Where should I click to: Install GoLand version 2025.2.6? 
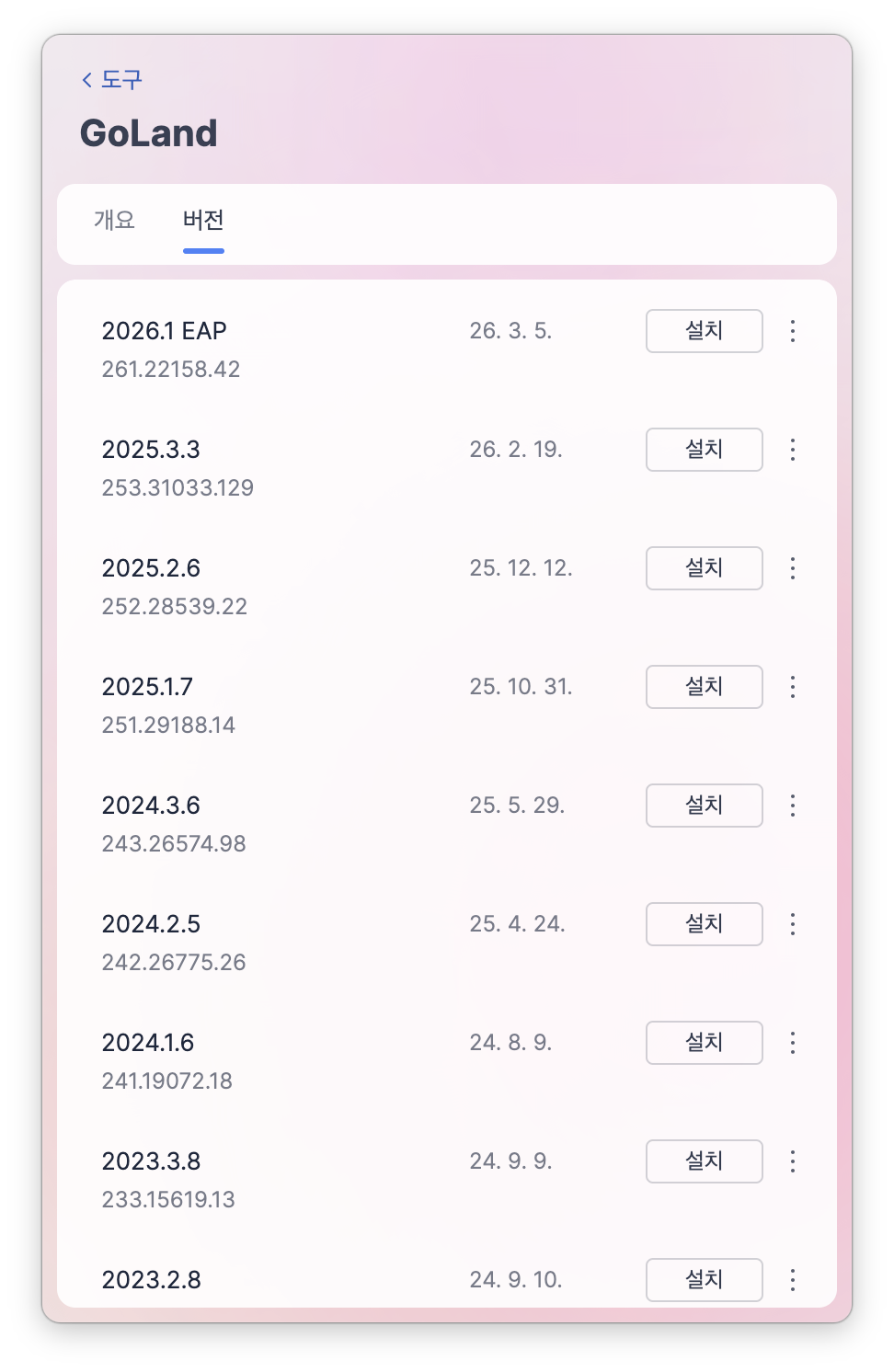pyautogui.click(x=705, y=568)
